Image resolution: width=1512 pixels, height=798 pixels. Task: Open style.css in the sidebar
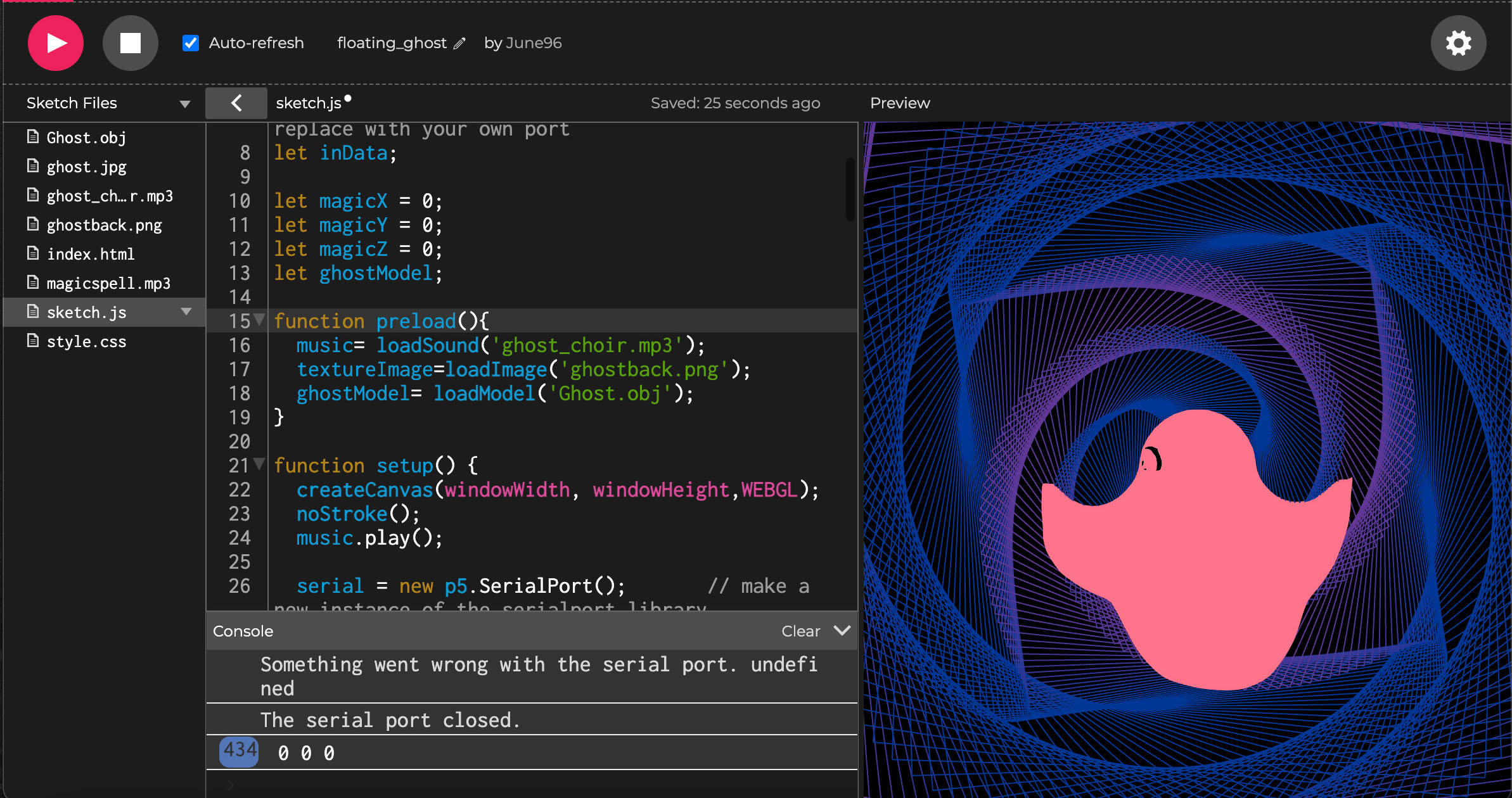86,341
